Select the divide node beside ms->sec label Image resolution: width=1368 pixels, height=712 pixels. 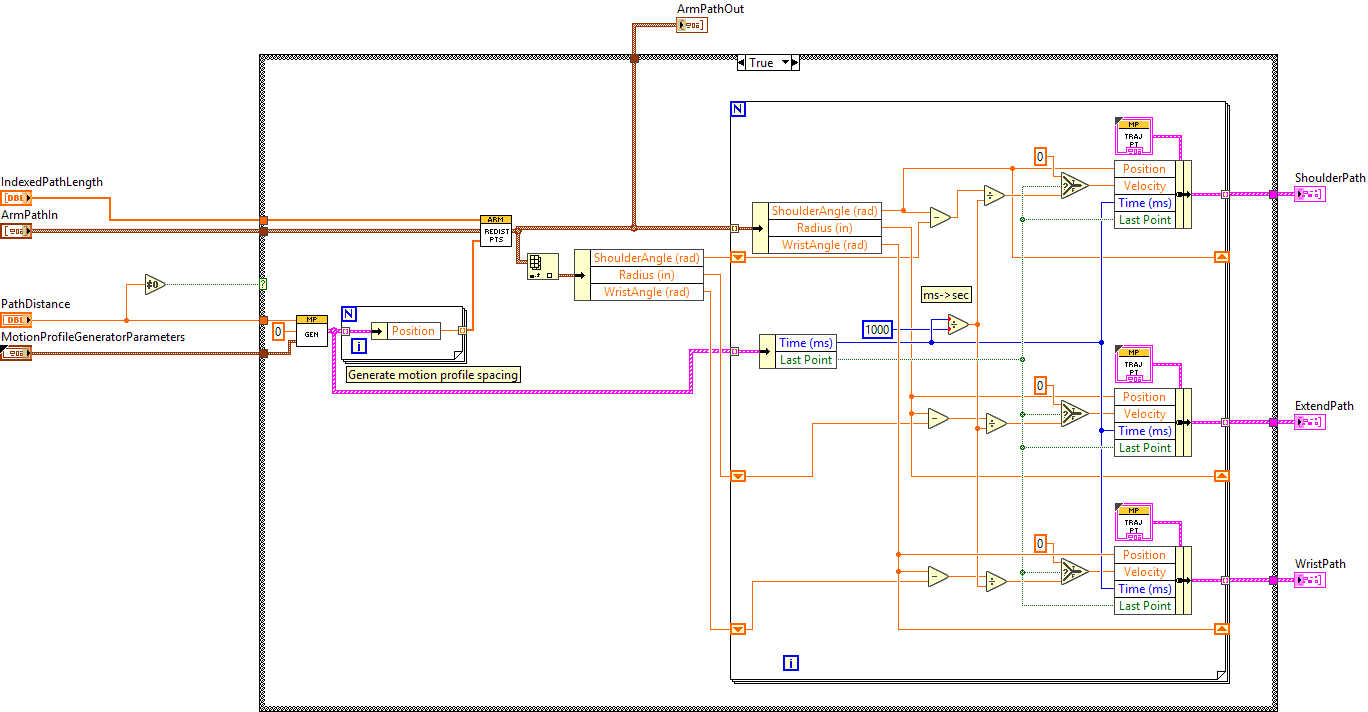958,325
